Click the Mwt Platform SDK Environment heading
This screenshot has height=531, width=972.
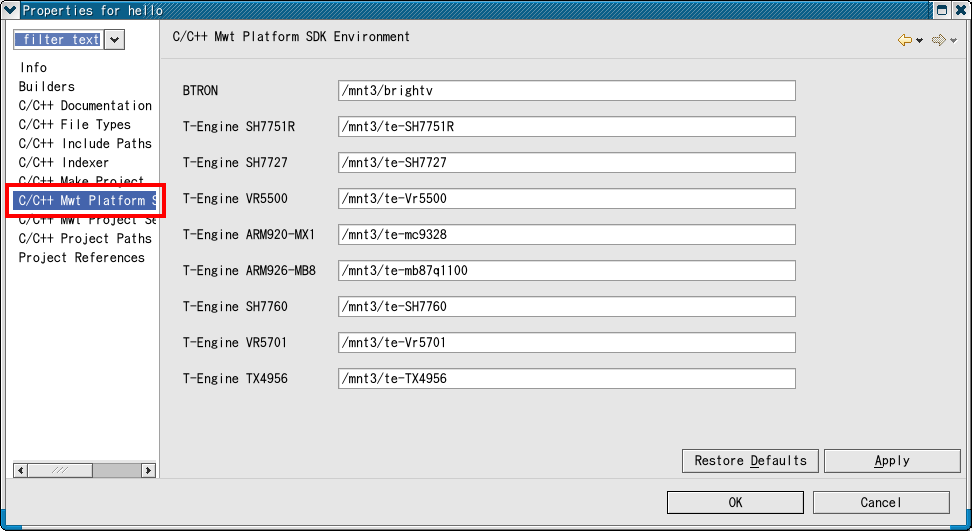291,37
